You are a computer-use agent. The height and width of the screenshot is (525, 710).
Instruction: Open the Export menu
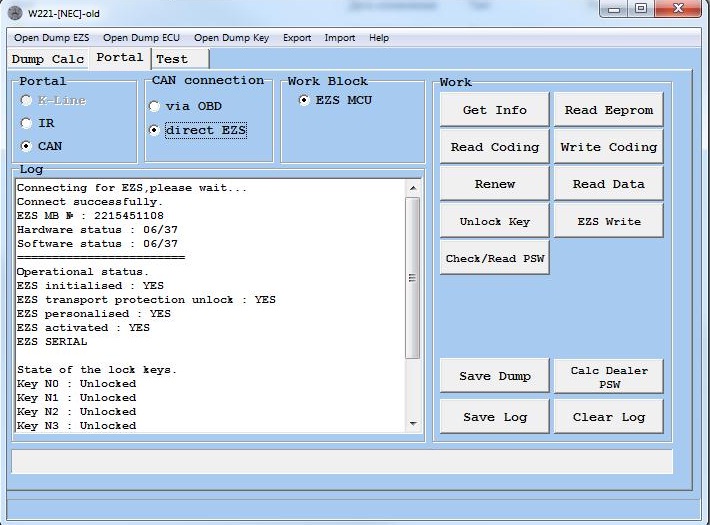297,38
